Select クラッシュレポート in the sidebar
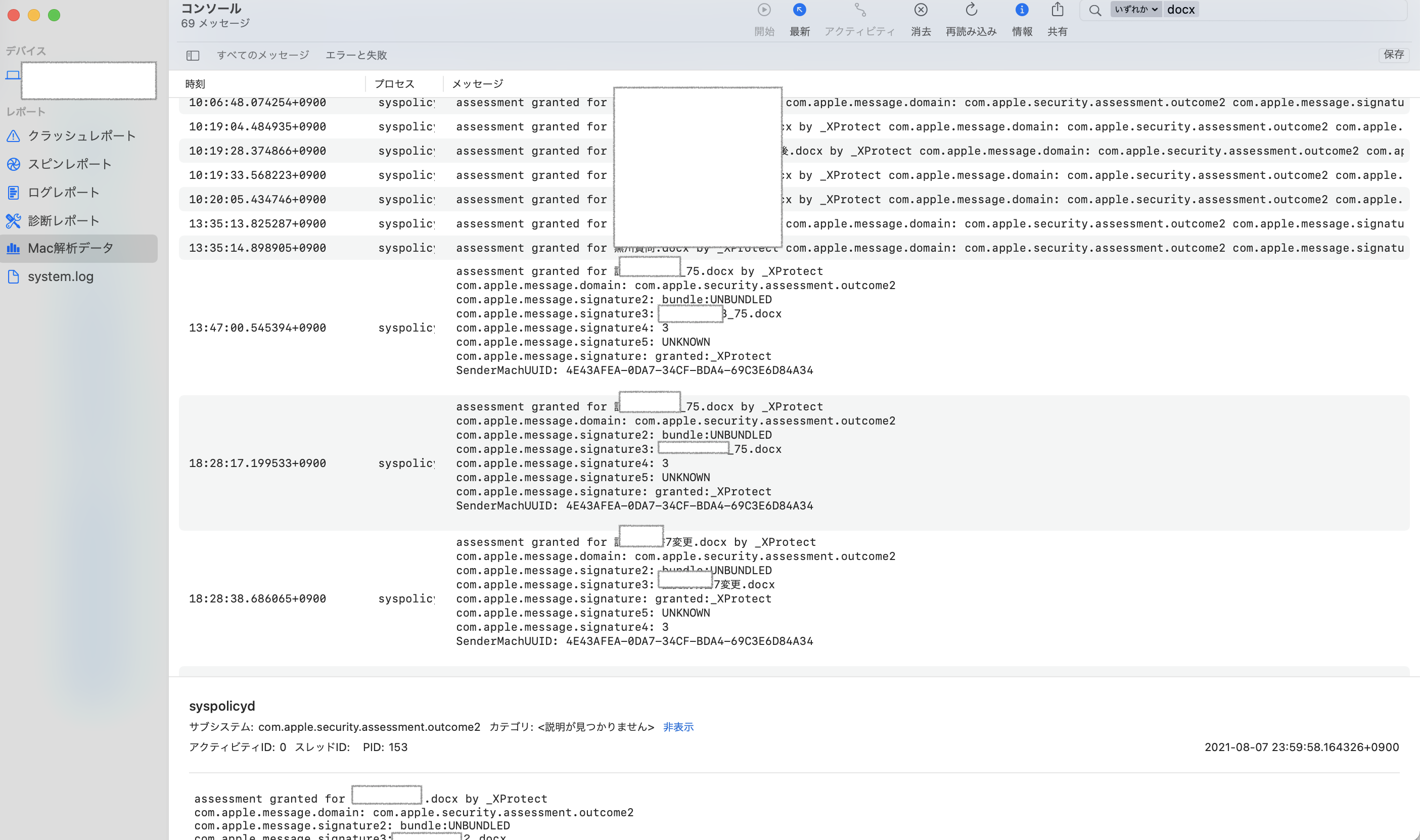 (81, 135)
